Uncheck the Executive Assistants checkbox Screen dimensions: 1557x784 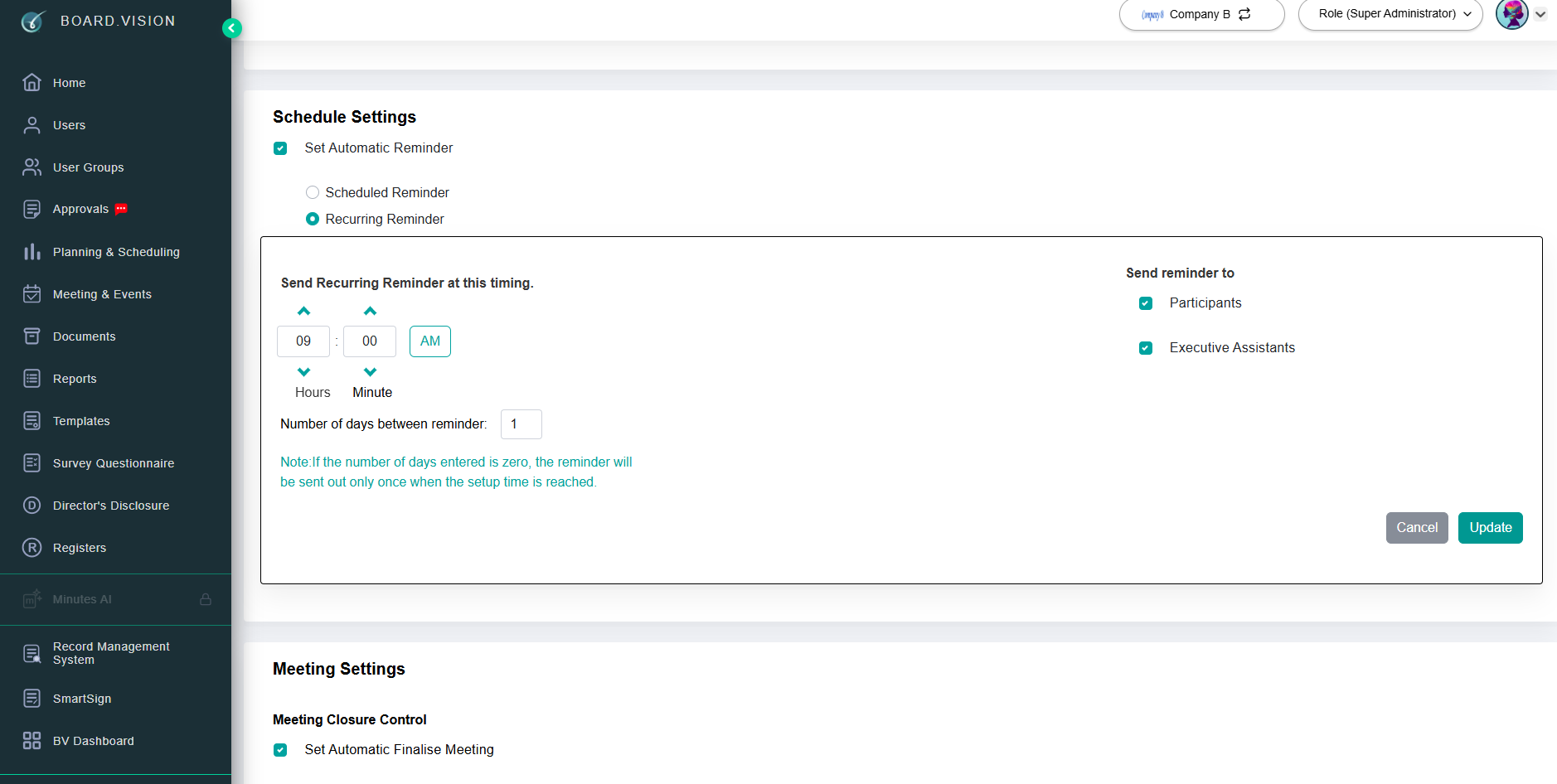[1146, 348]
